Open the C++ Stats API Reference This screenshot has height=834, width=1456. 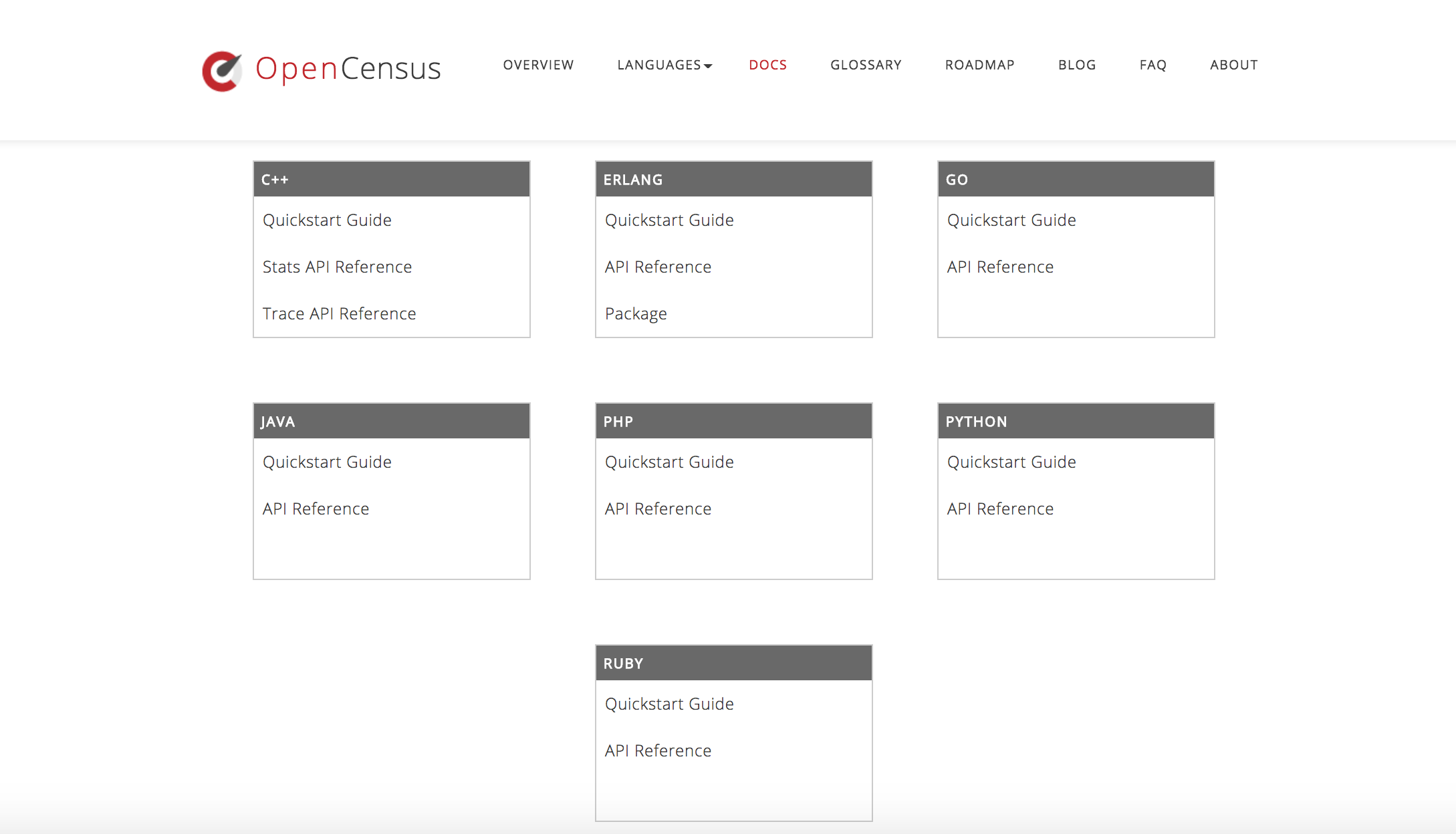[x=337, y=267]
